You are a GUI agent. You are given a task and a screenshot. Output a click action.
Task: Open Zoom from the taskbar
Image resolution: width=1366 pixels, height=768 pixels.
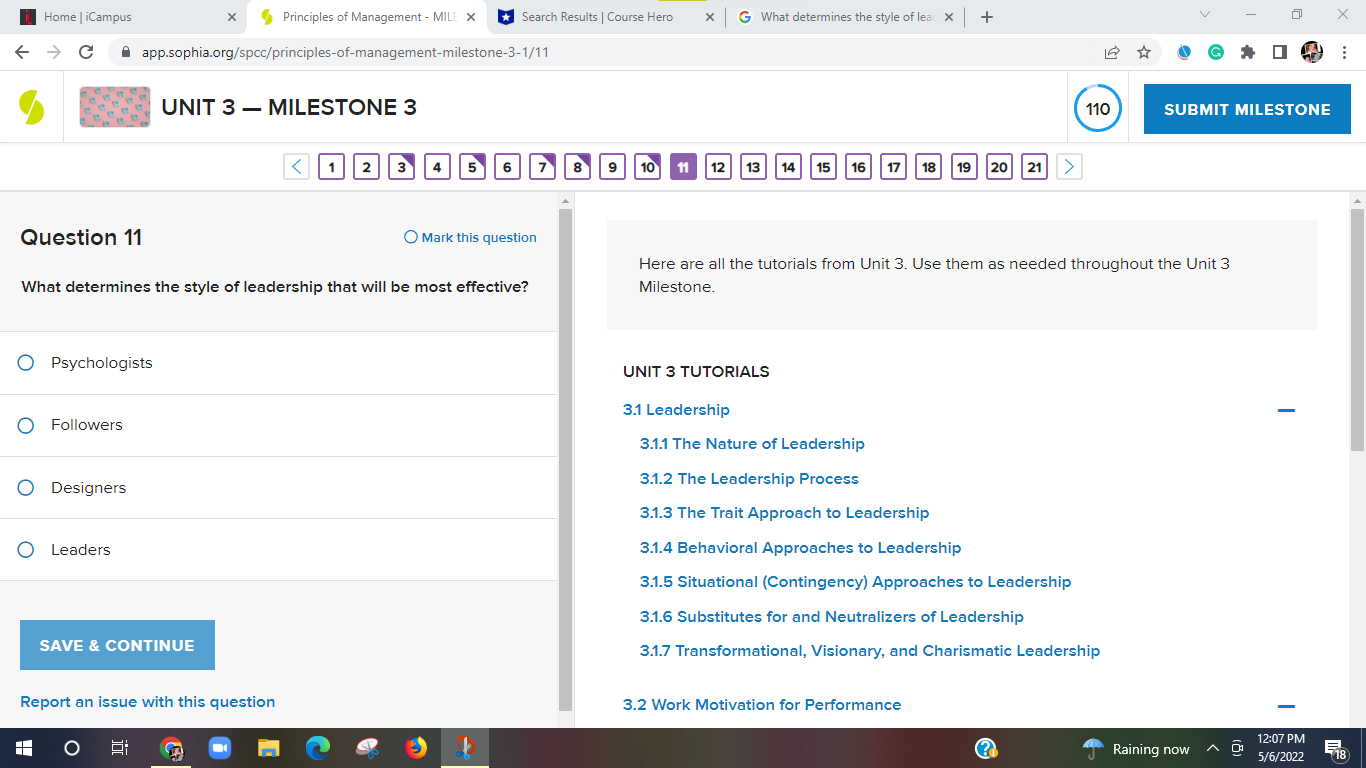[220, 748]
